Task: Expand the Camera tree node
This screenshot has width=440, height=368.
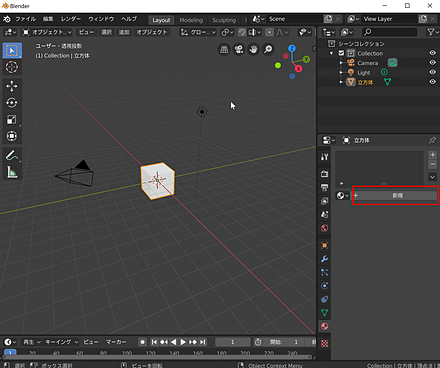Action: click(341, 63)
